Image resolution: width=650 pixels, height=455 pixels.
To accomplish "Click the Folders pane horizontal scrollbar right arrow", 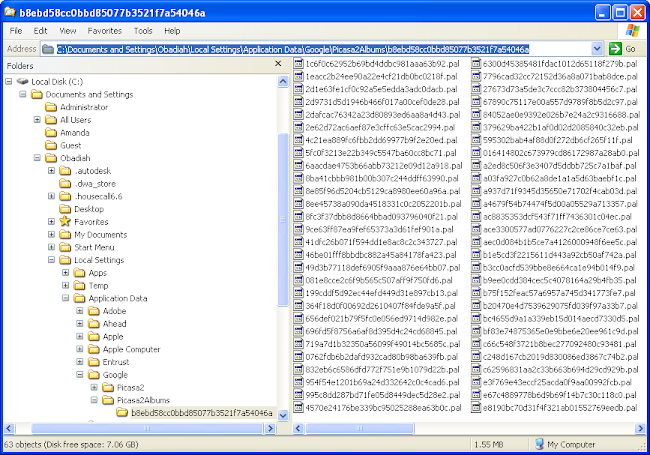I will 271,428.
